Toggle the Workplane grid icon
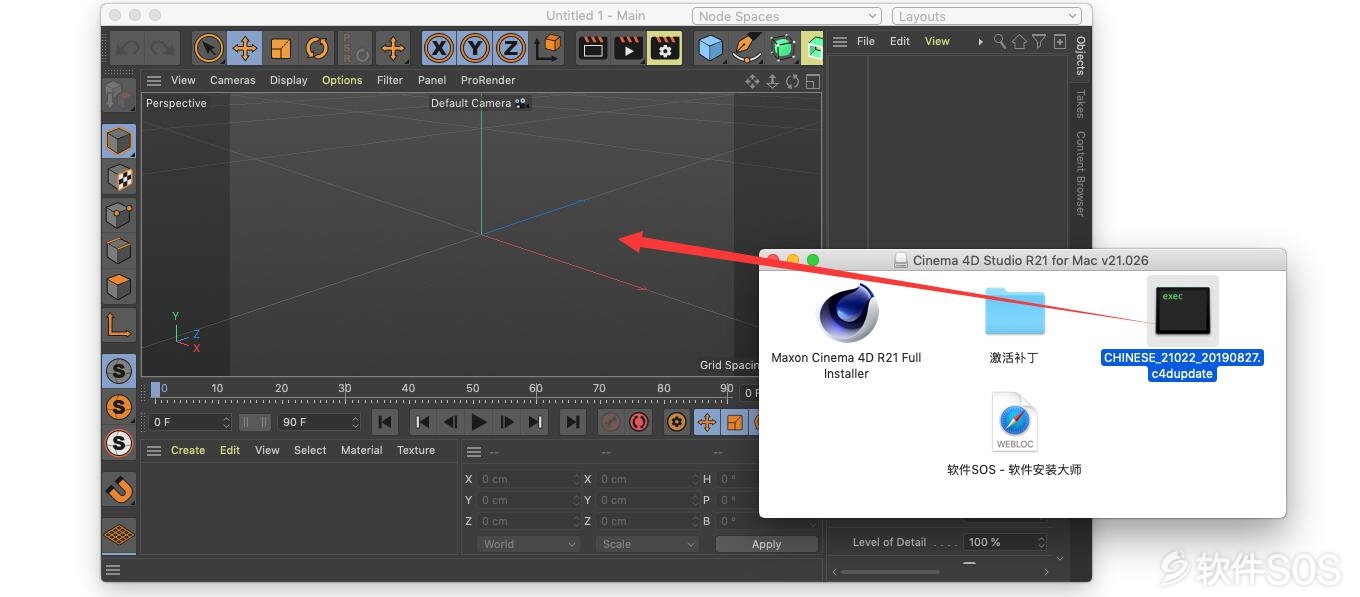The width and height of the screenshot is (1360, 597). [119, 535]
